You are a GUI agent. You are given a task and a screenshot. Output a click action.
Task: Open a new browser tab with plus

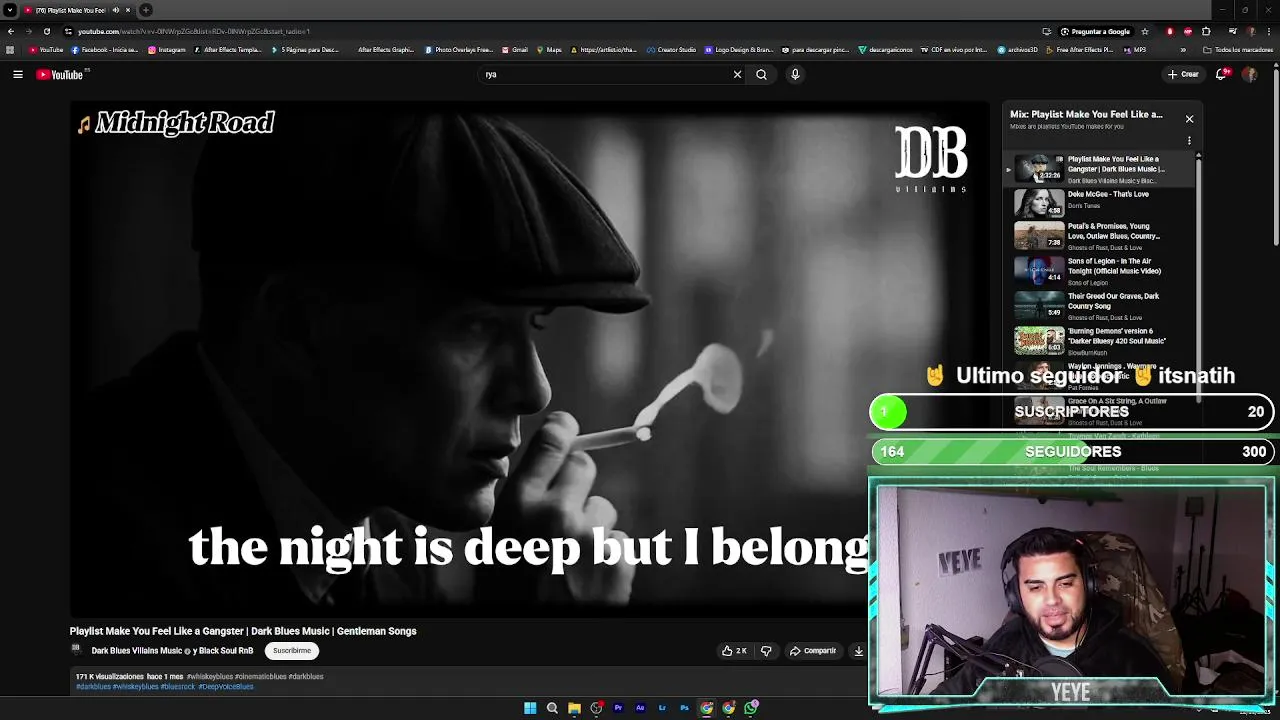(x=146, y=10)
